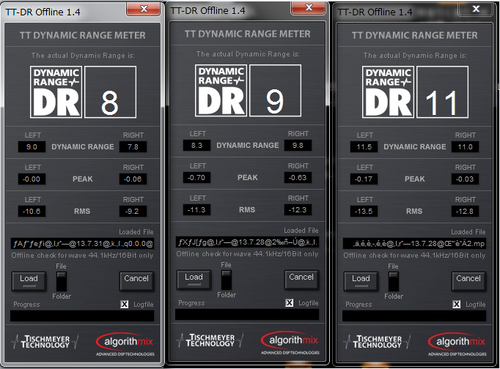Toggle Logfile checkbox in the DR 9 window

click(289, 303)
